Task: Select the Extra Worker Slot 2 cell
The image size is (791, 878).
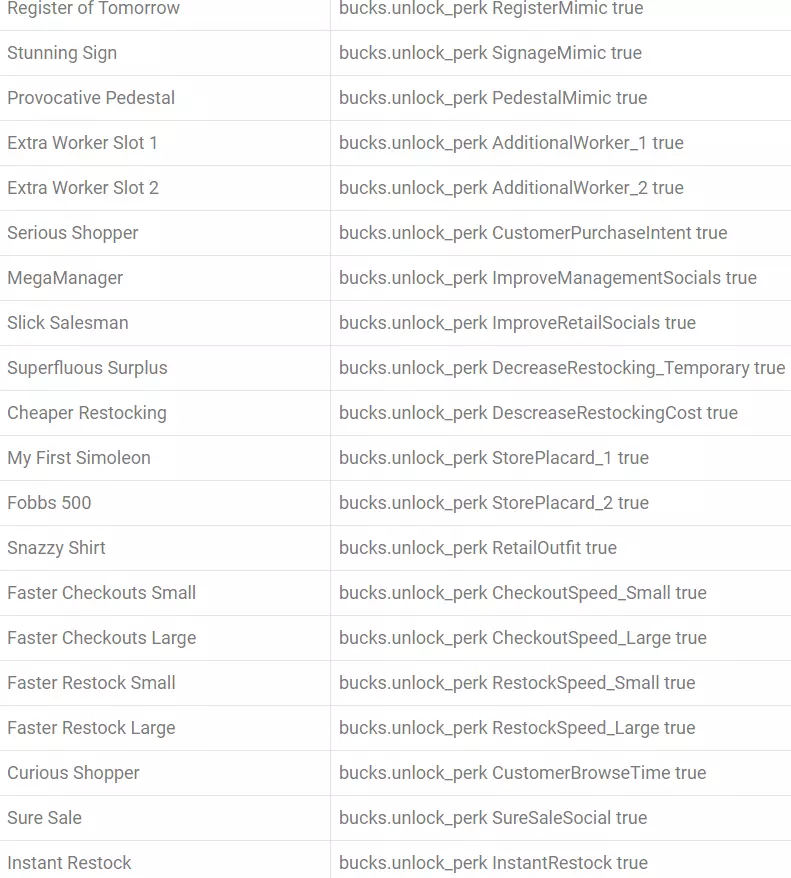Action: (x=83, y=188)
